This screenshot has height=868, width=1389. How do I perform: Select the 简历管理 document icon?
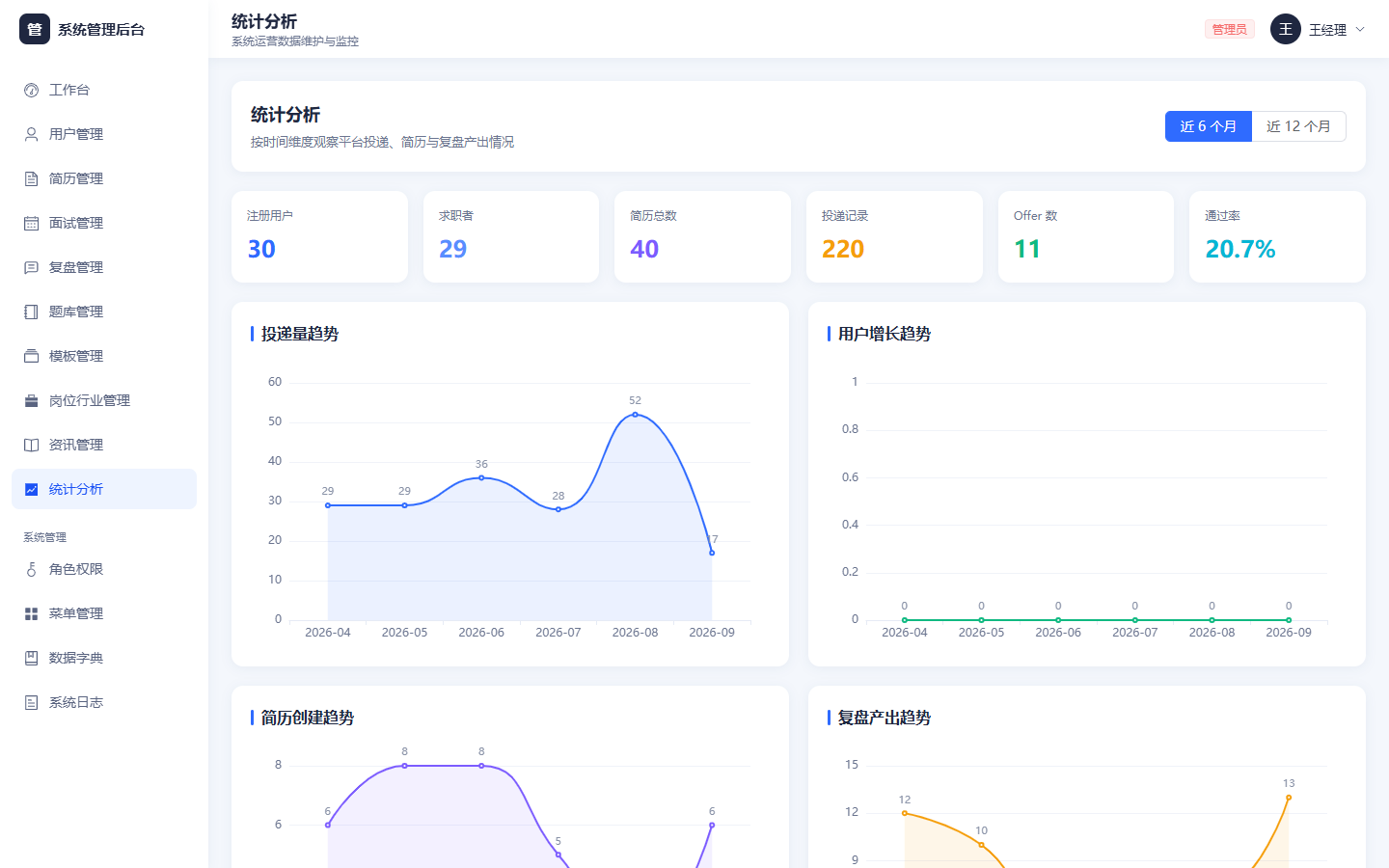31,178
